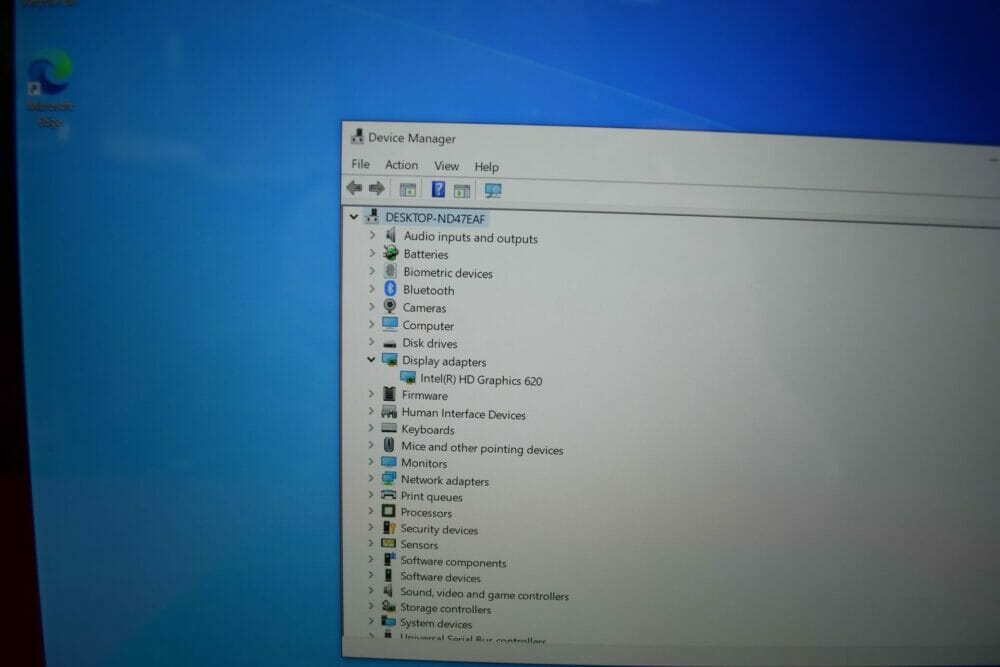Click the Bluetooth category icon
Viewport: 1000px width, 667px height.
click(390, 289)
